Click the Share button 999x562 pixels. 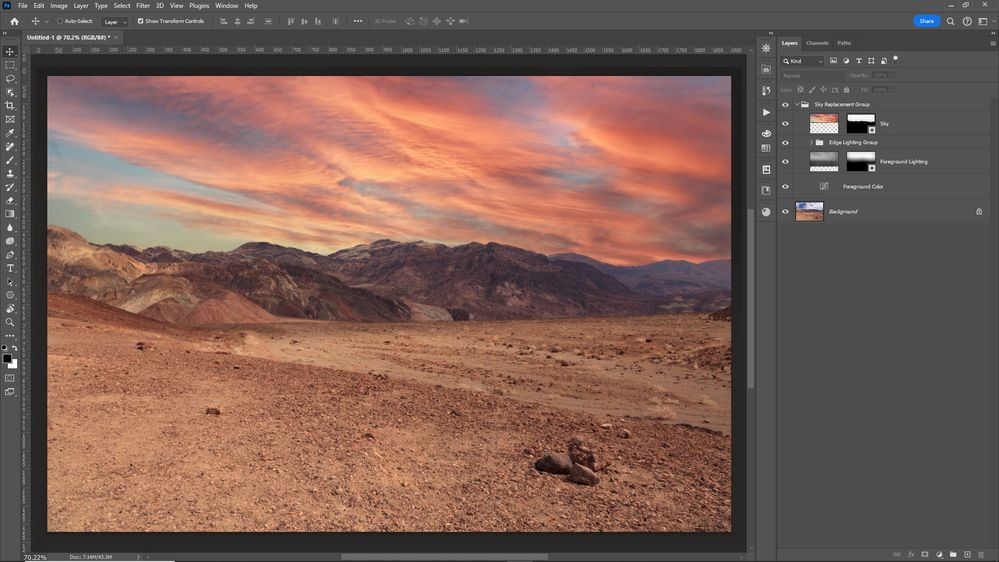pos(926,21)
